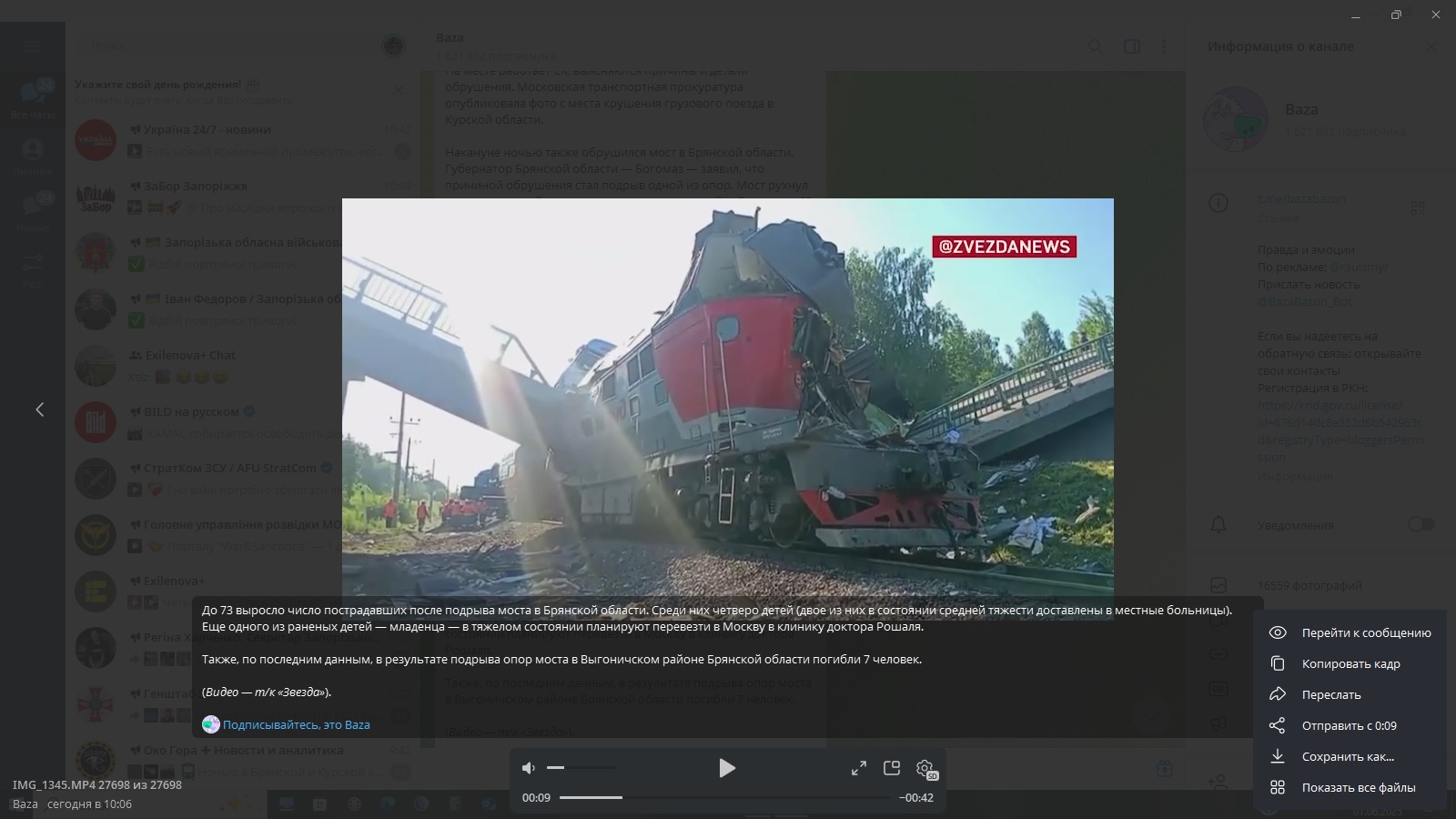Viewport: 1456px width, 819px height.
Task: Close the media viewer window
Action: (x=1436, y=15)
